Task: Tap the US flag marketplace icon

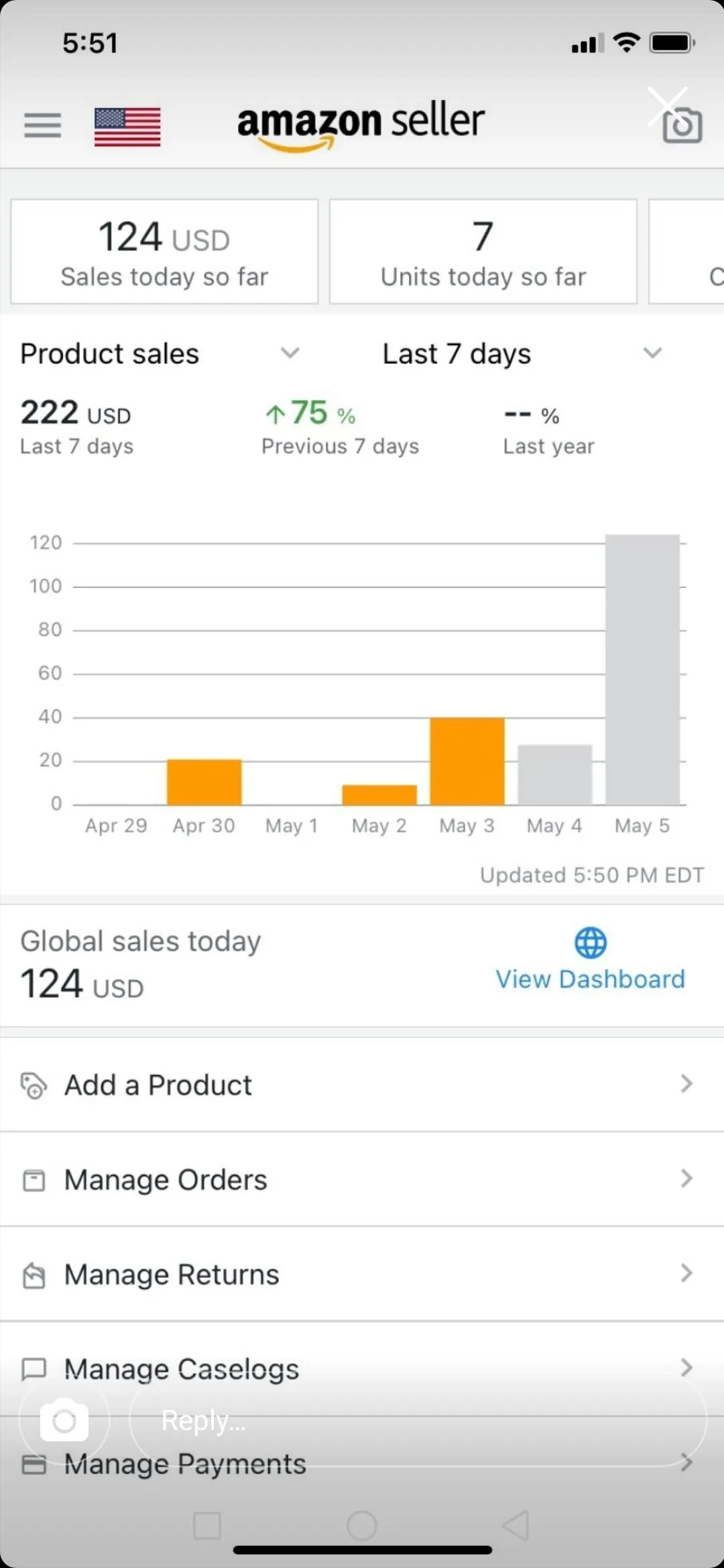Action: [127, 127]
